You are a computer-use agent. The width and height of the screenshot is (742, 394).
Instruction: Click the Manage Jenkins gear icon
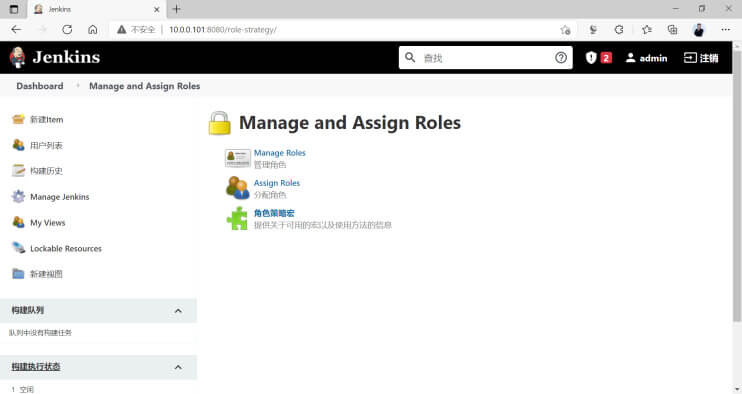pos(18,196)
